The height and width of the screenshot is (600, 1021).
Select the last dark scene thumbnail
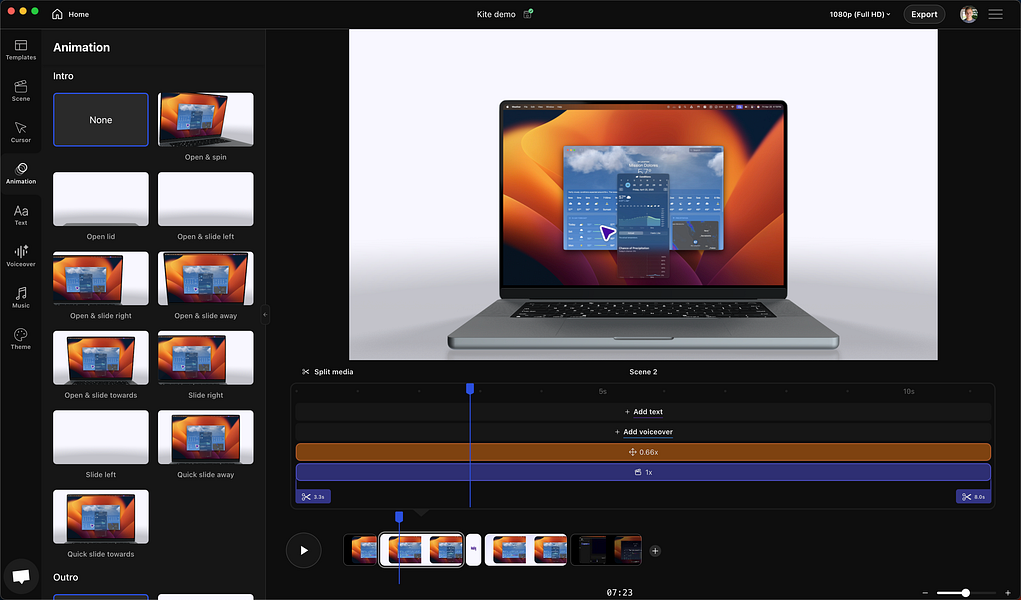tap(607, 550)
